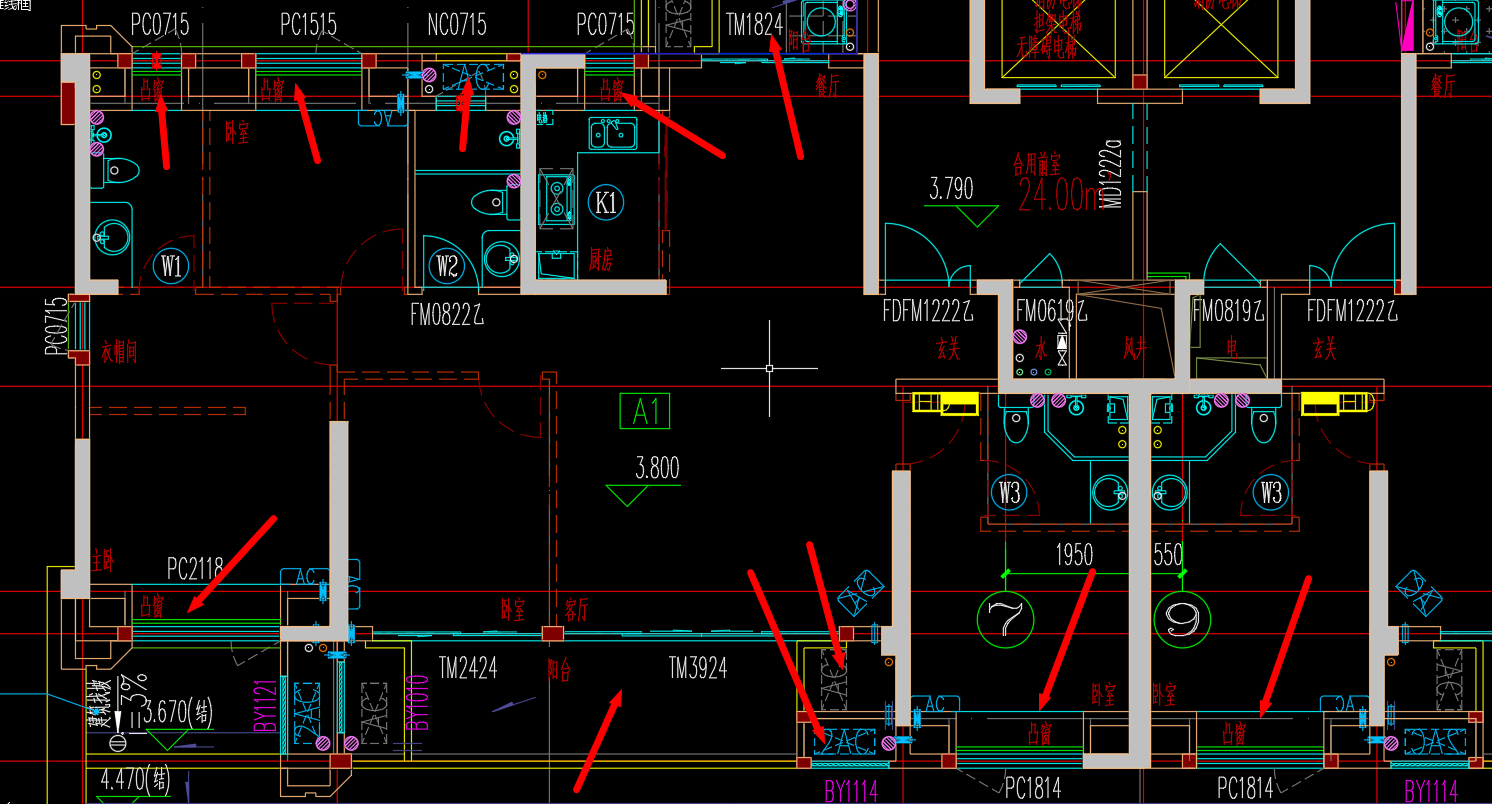Select the 阳台 label next to TM2424
This screenshot has height=804, width=1492.
pos(559,669)
